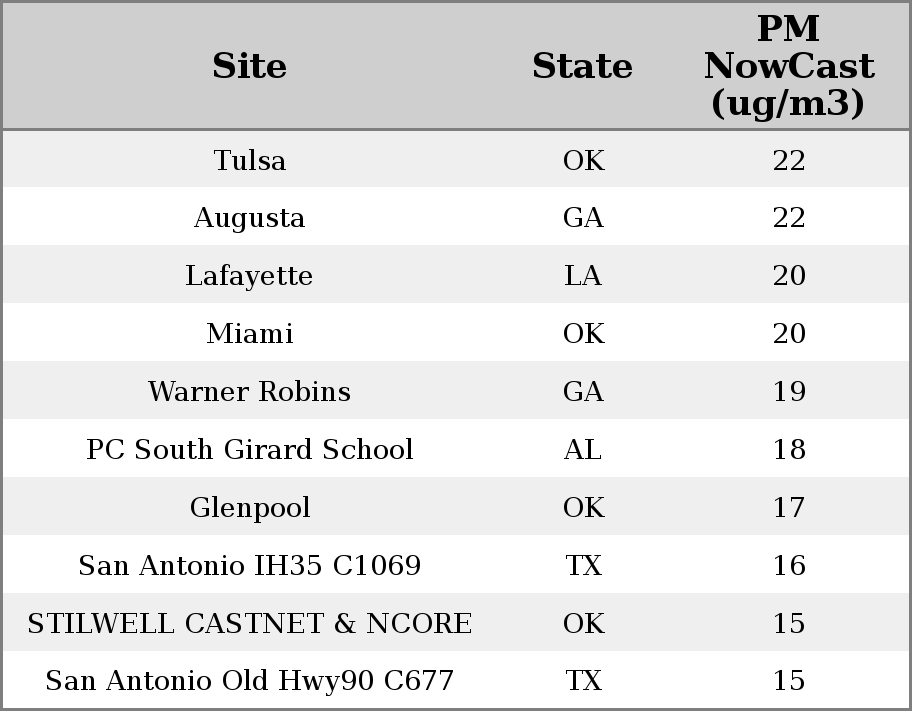912x711 pixels.
Task: Select the Miami site cell
Action: click(250, 333)
